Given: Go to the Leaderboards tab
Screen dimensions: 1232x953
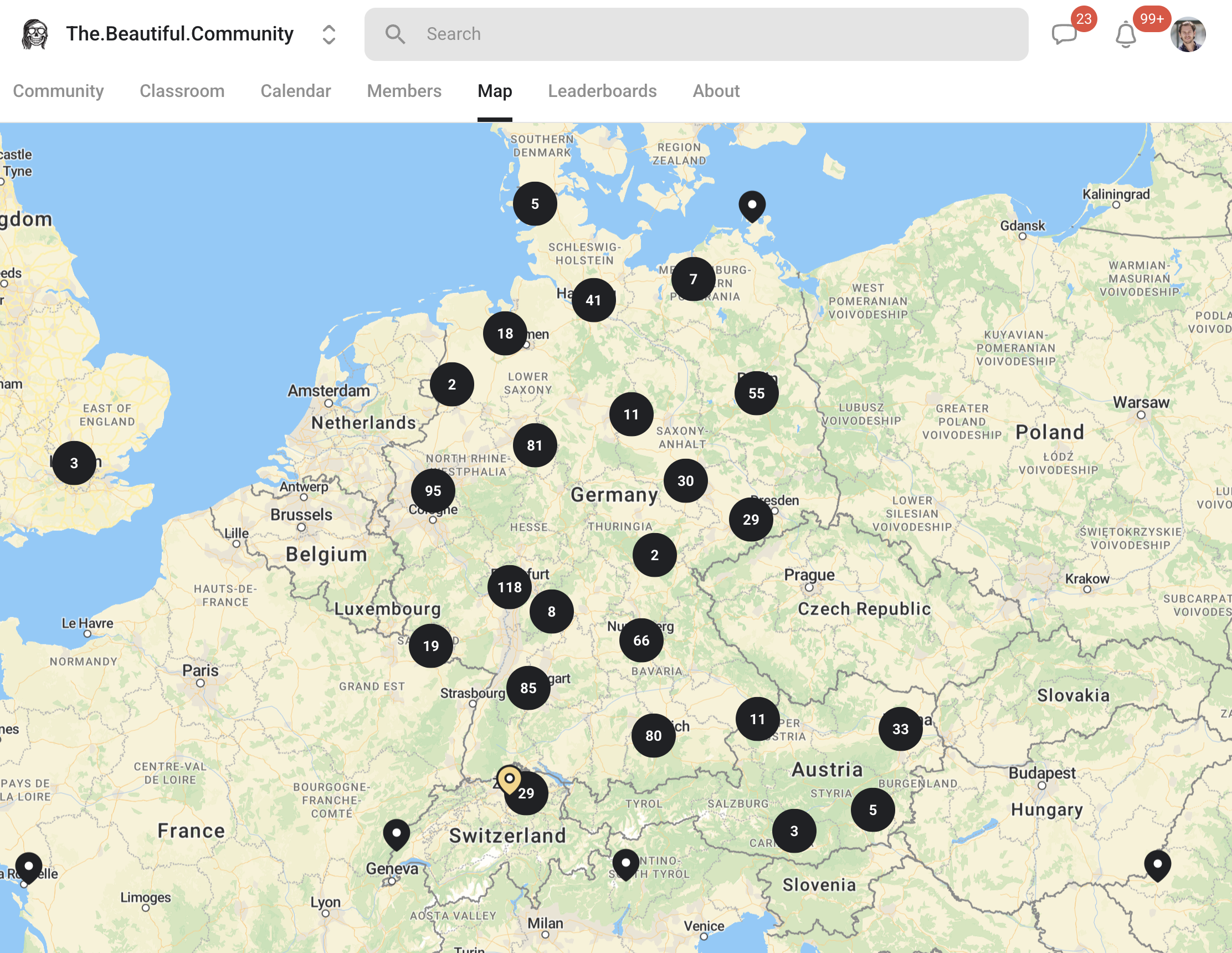Looking at the screenshot, I should pyautogui.click(x=602, y=91).
